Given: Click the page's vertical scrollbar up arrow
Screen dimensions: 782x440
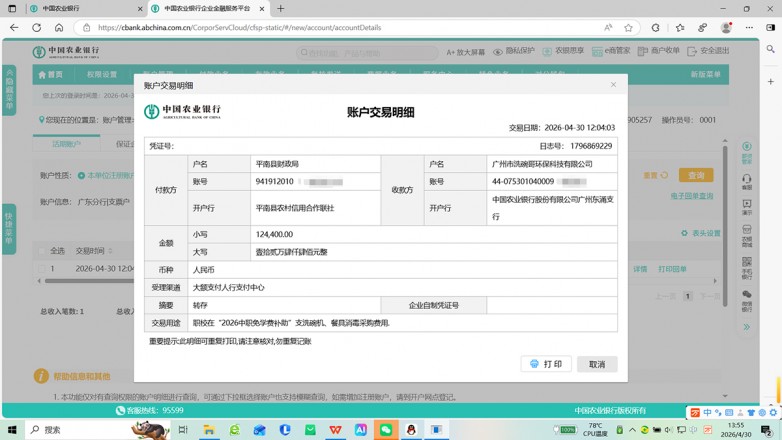Looking at the screenshot, I should (x=725, y=141).
